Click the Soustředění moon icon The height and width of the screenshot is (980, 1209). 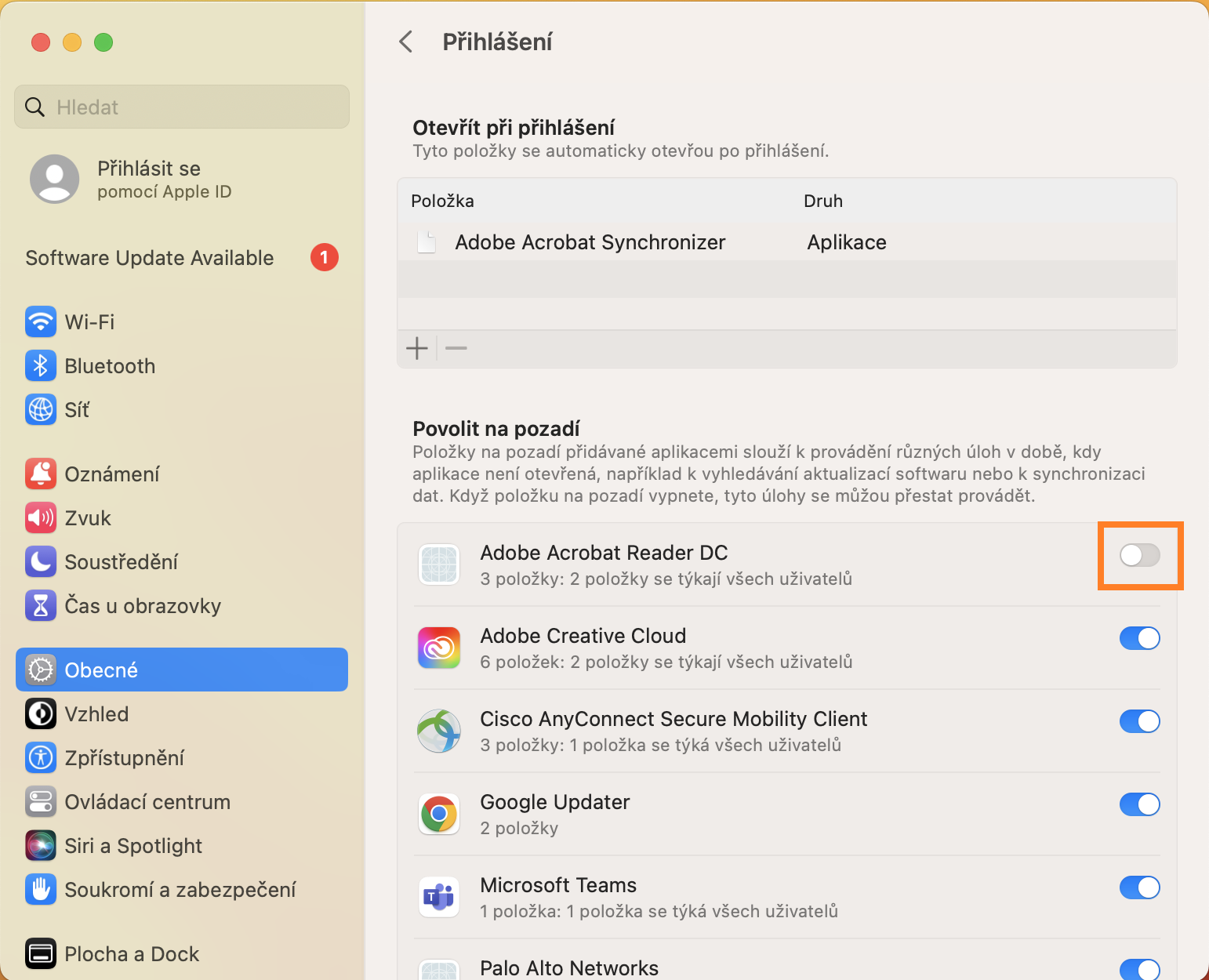click(x=41, y=561)
